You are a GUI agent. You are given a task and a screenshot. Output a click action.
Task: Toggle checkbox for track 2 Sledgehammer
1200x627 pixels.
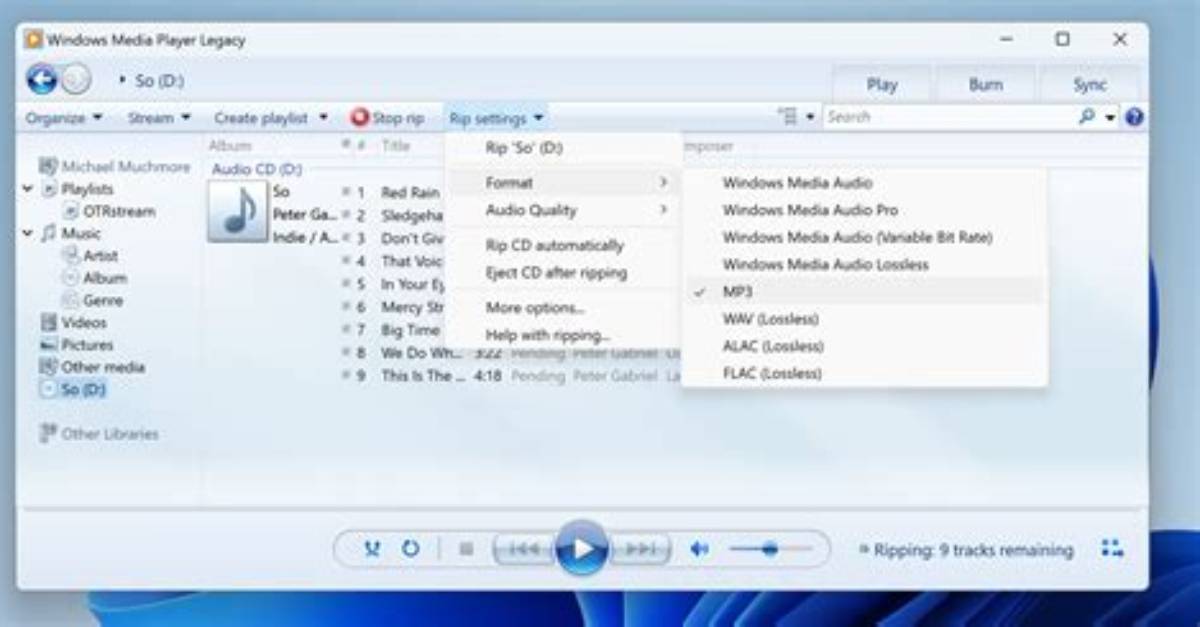click(347, 215)
